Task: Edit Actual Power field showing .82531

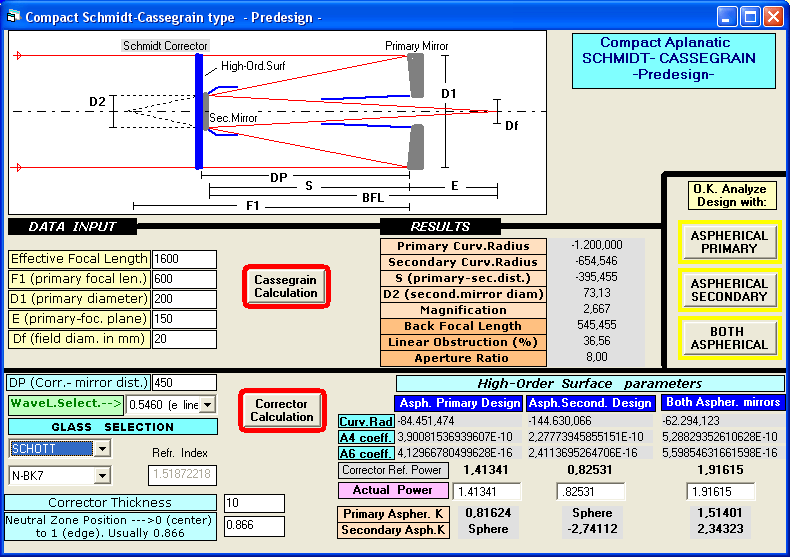Action: pos(590,492)
